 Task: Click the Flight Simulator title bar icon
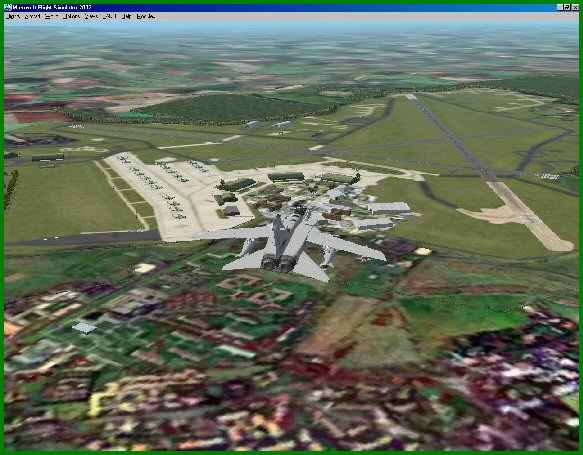(7, 7)
